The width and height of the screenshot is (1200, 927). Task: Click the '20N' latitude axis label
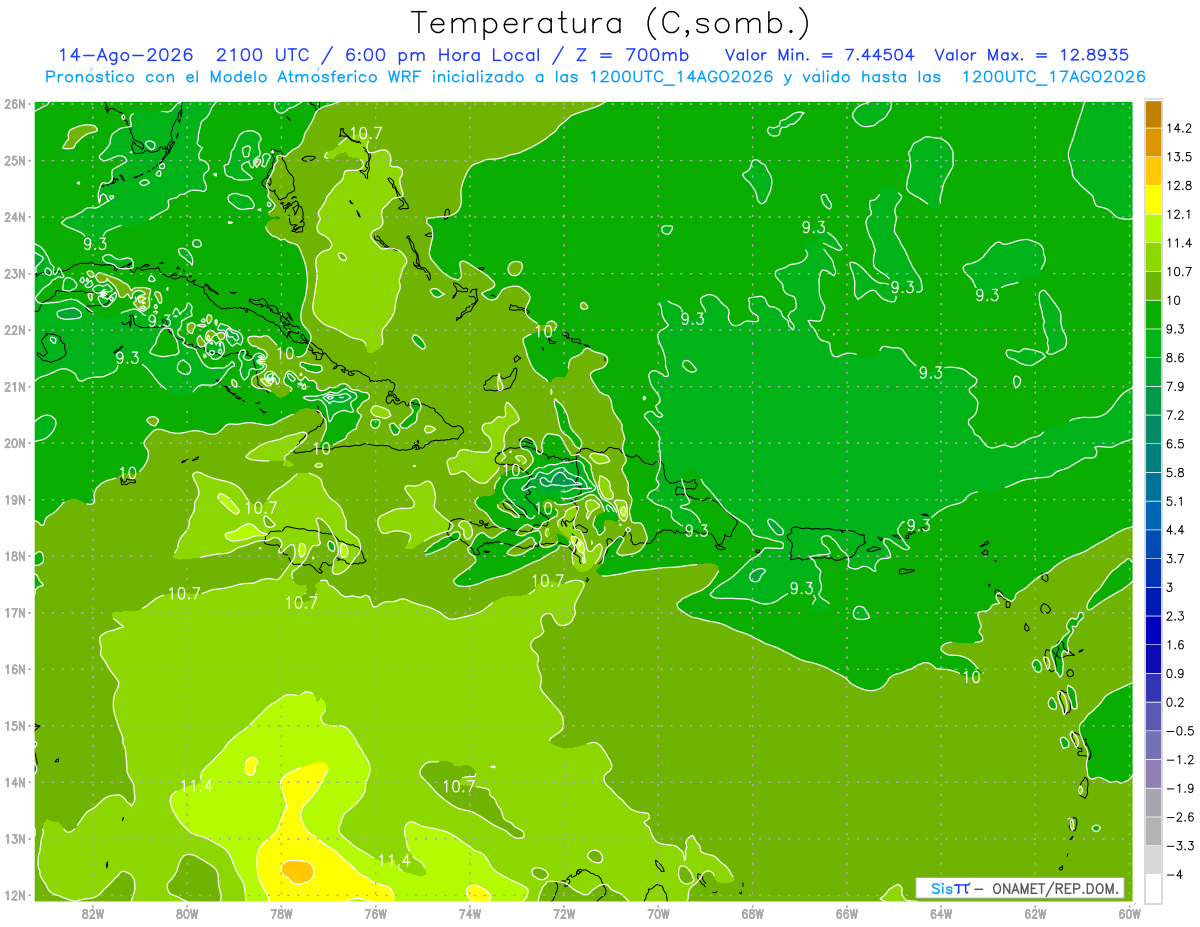pos(14,443)
